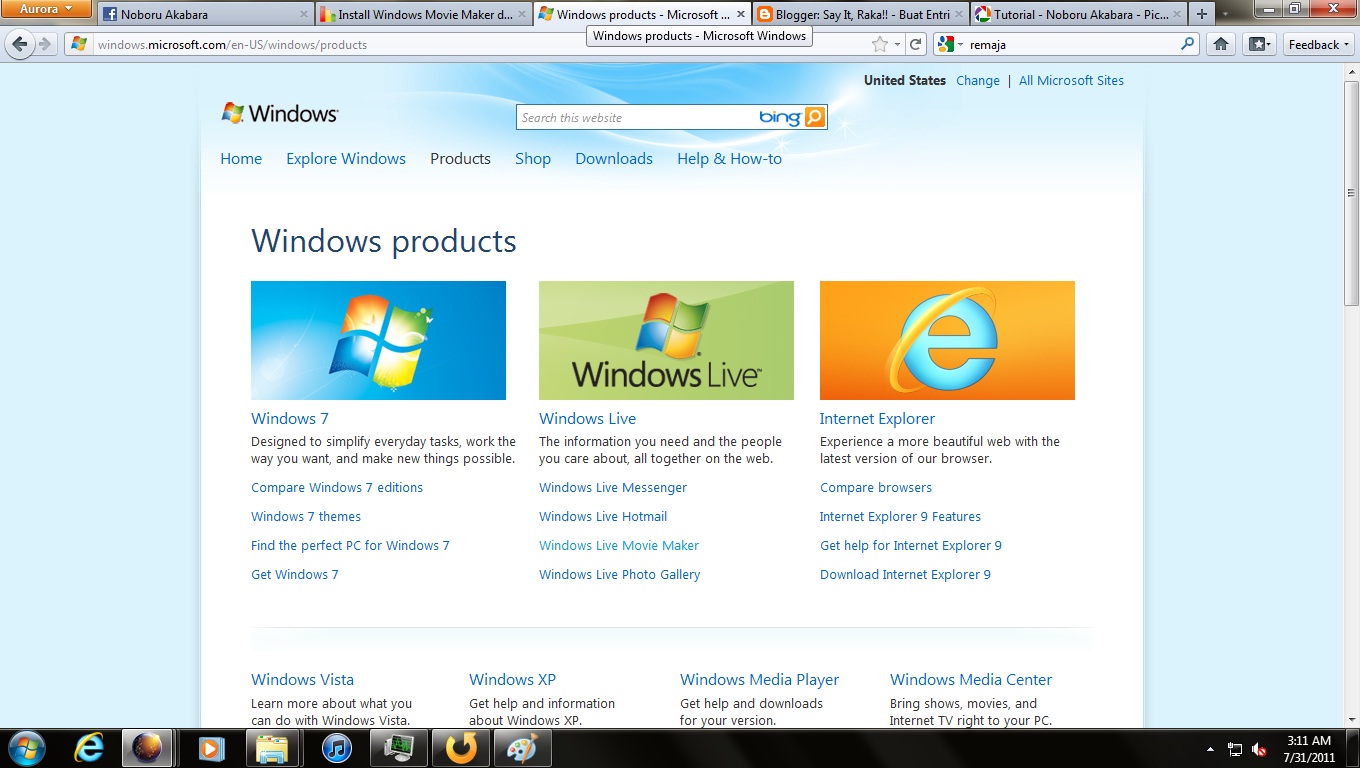
Task: Click the Windows Live product image
Action: pos(666,340)
